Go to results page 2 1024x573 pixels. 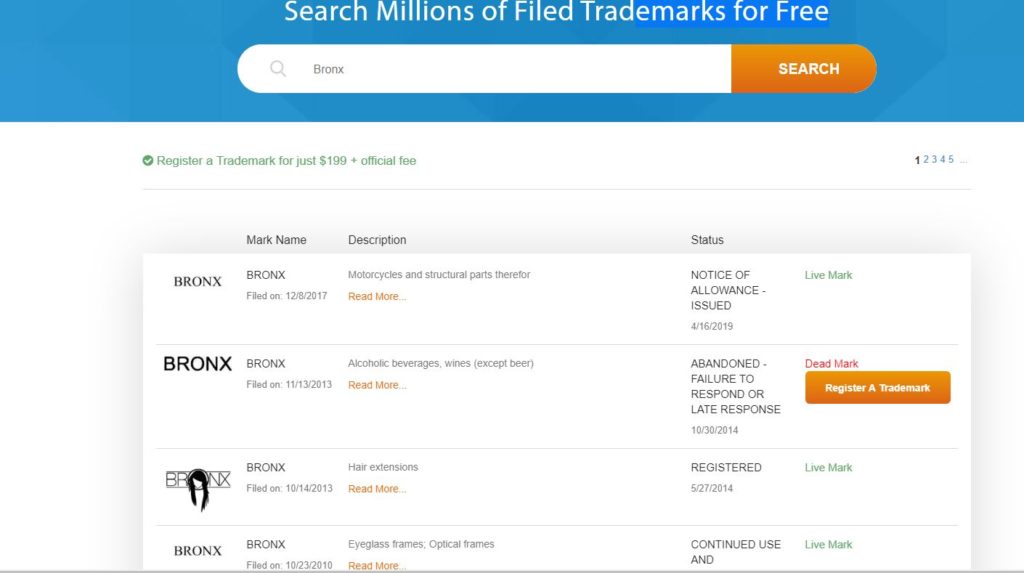click(x=925, y=159)
